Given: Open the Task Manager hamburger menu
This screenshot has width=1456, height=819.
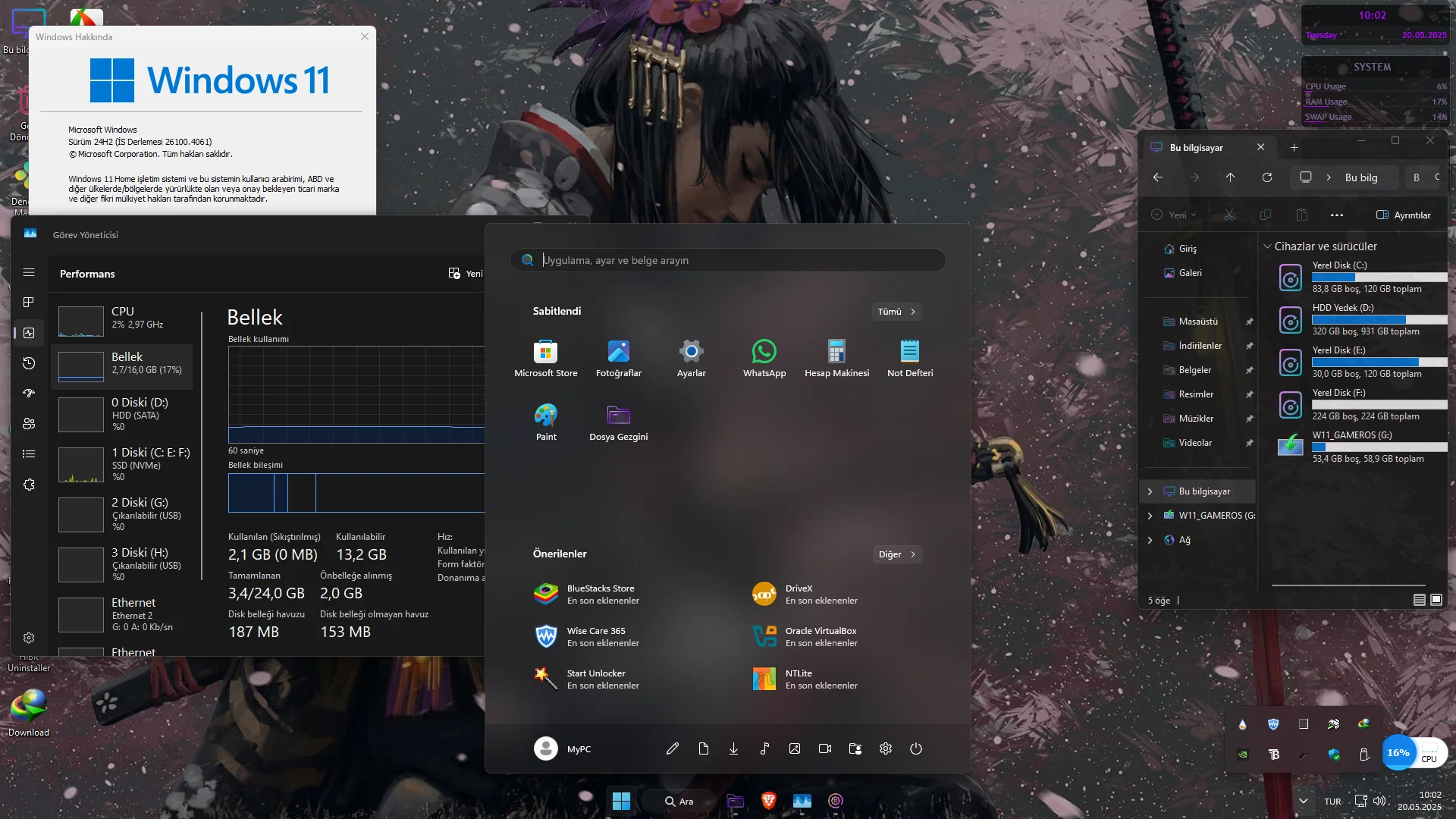Looking at the screenshot, I should (x=29, y=272).
